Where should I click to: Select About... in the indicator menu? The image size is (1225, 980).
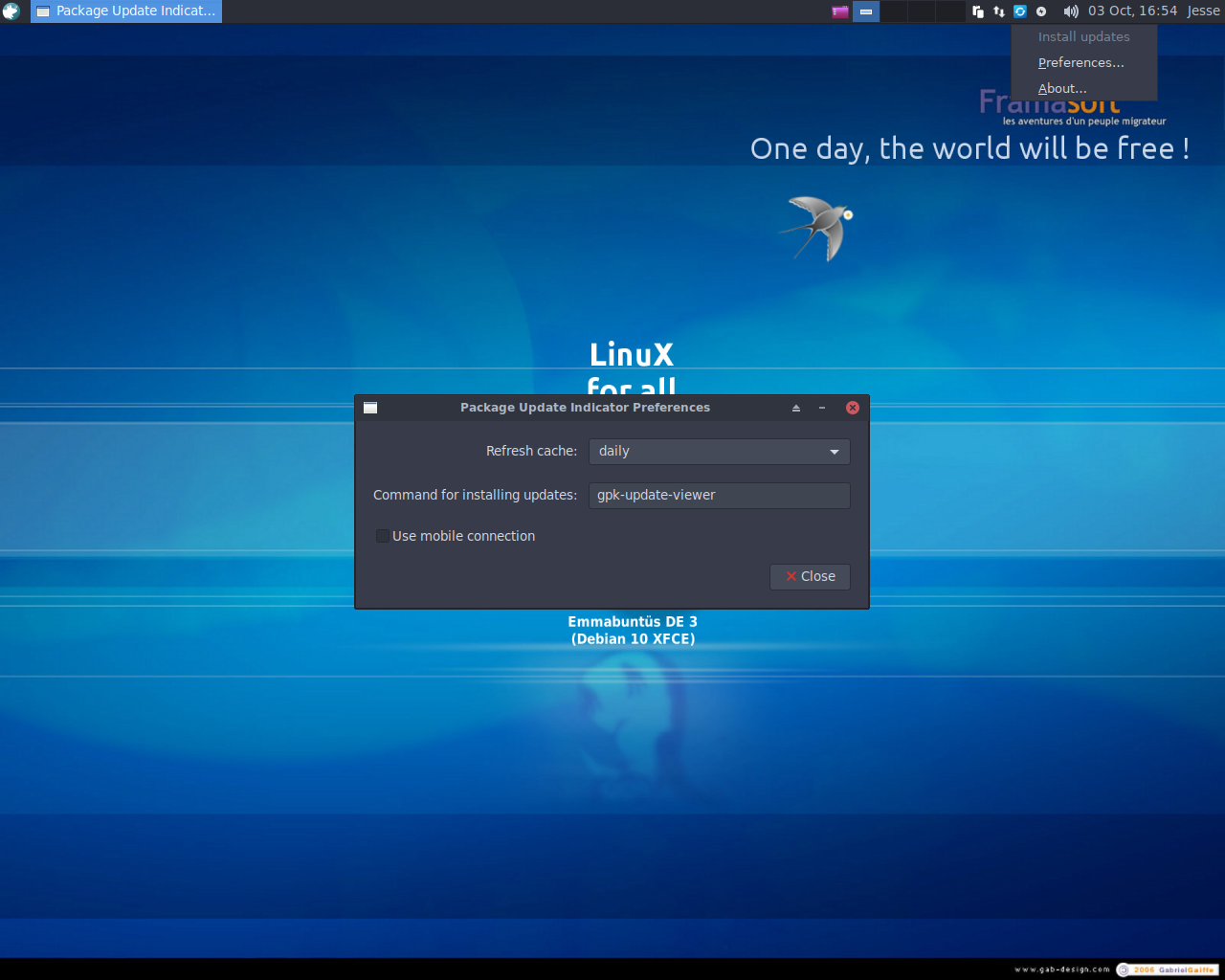pyautogui.click(x=1084, y=88)
